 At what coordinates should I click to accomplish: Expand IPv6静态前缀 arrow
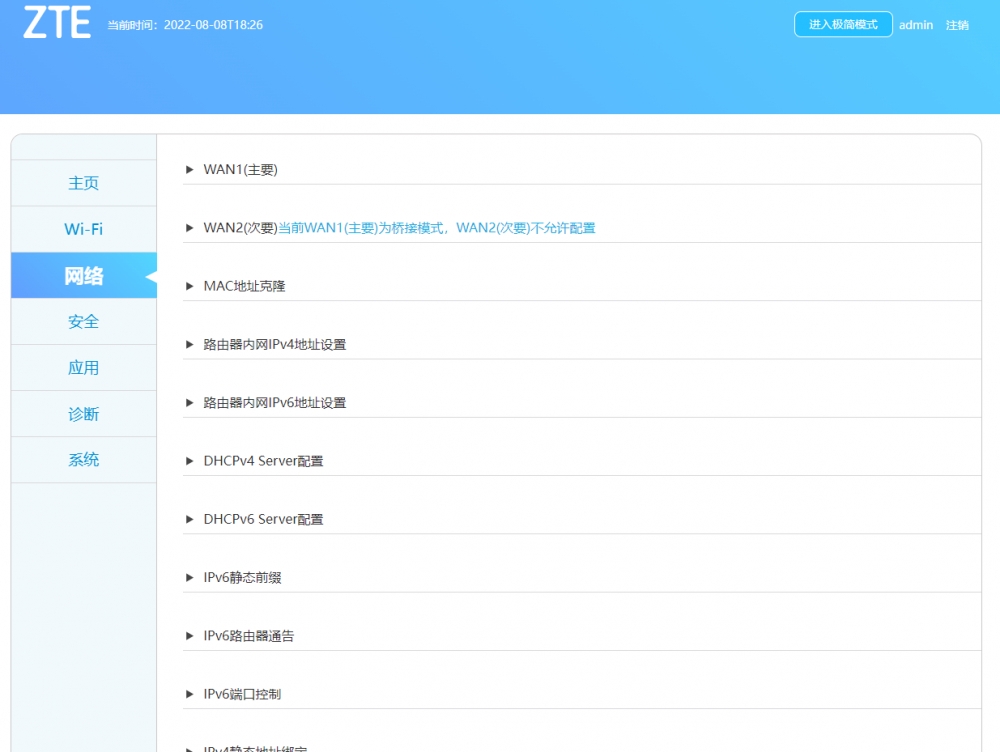tap(189, 578)
